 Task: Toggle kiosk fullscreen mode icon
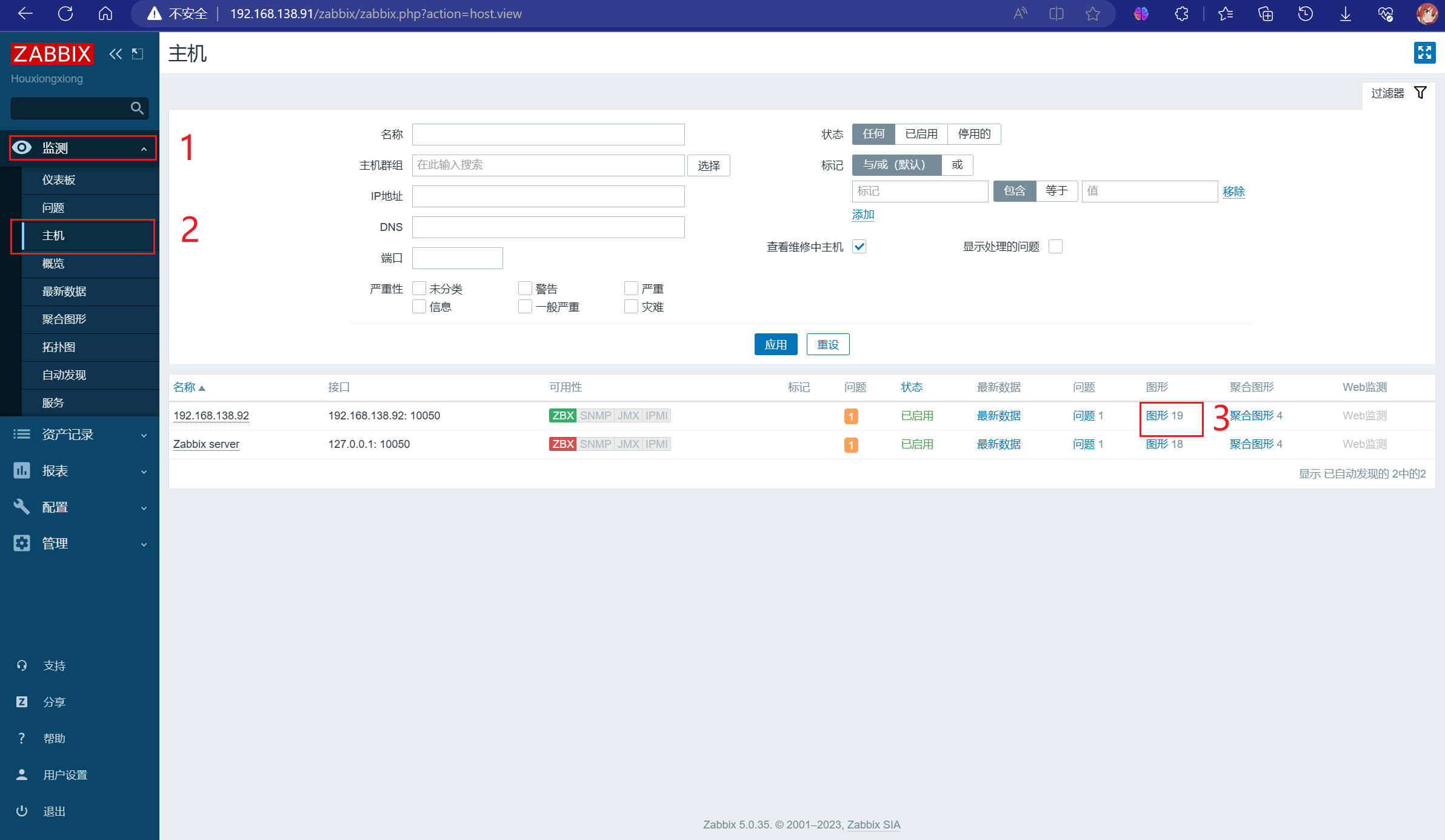click(x=1424, y=53)
